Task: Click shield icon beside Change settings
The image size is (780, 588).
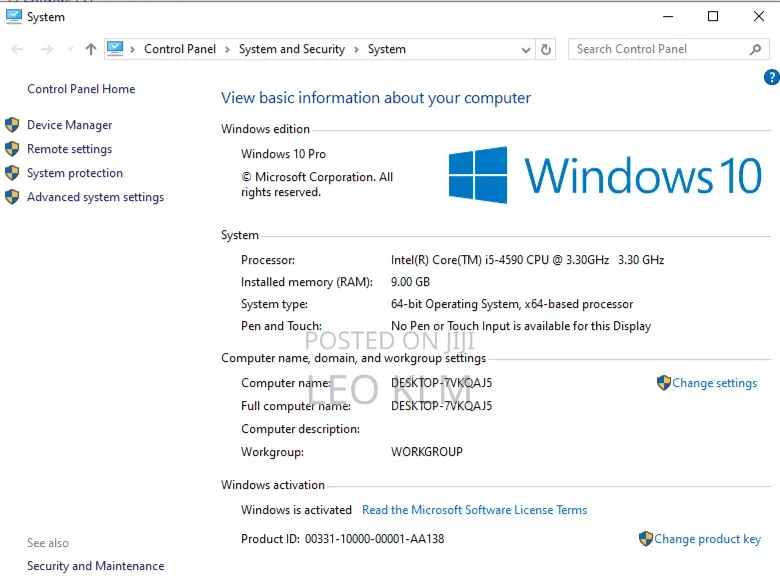Action: click(664, 383)
